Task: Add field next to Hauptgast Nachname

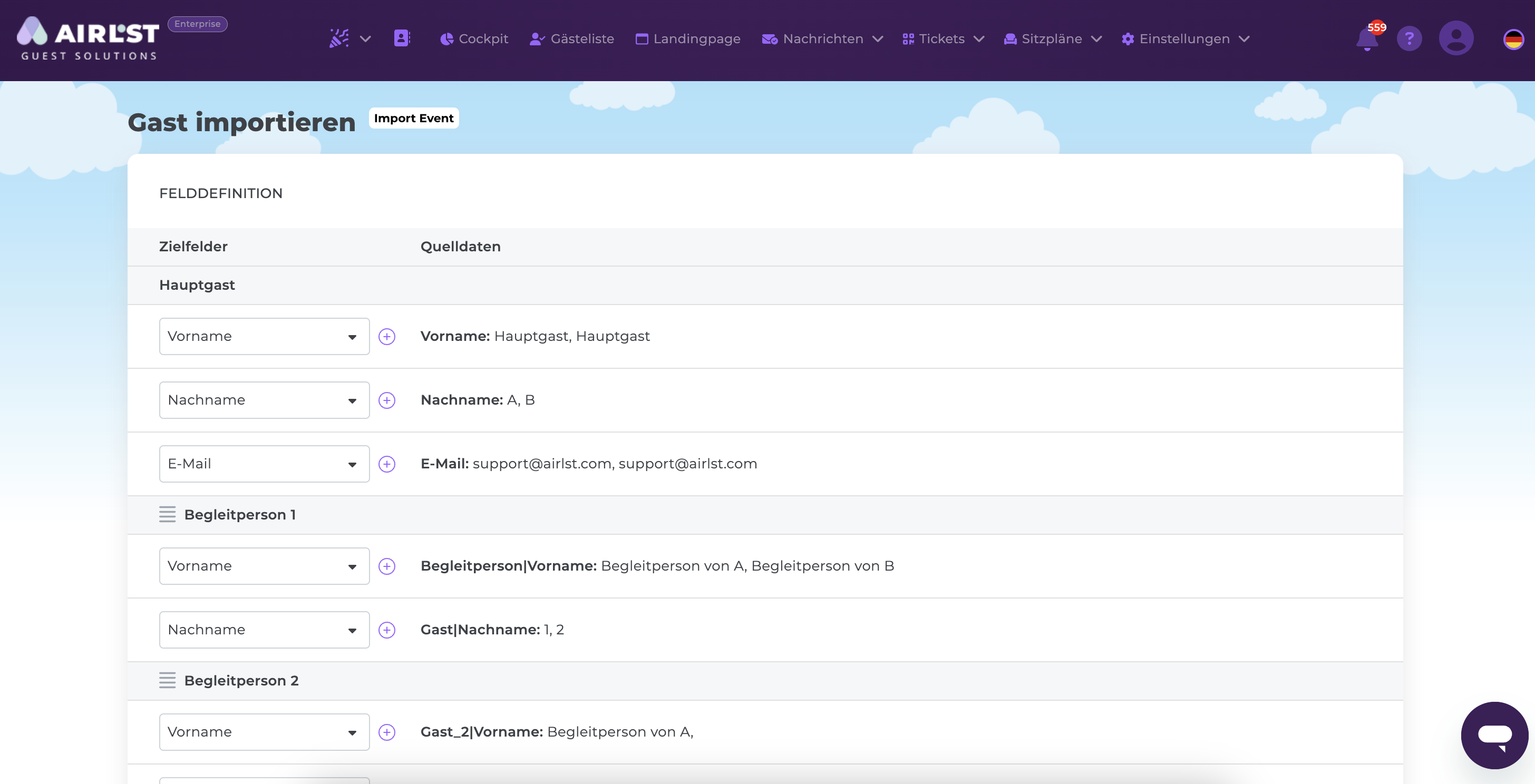Action: tap(387, 400)
